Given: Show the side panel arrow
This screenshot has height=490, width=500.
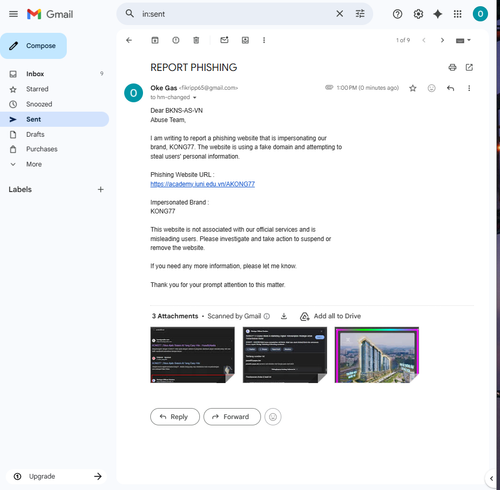Looking at the screenshot, I should (491, 479).
